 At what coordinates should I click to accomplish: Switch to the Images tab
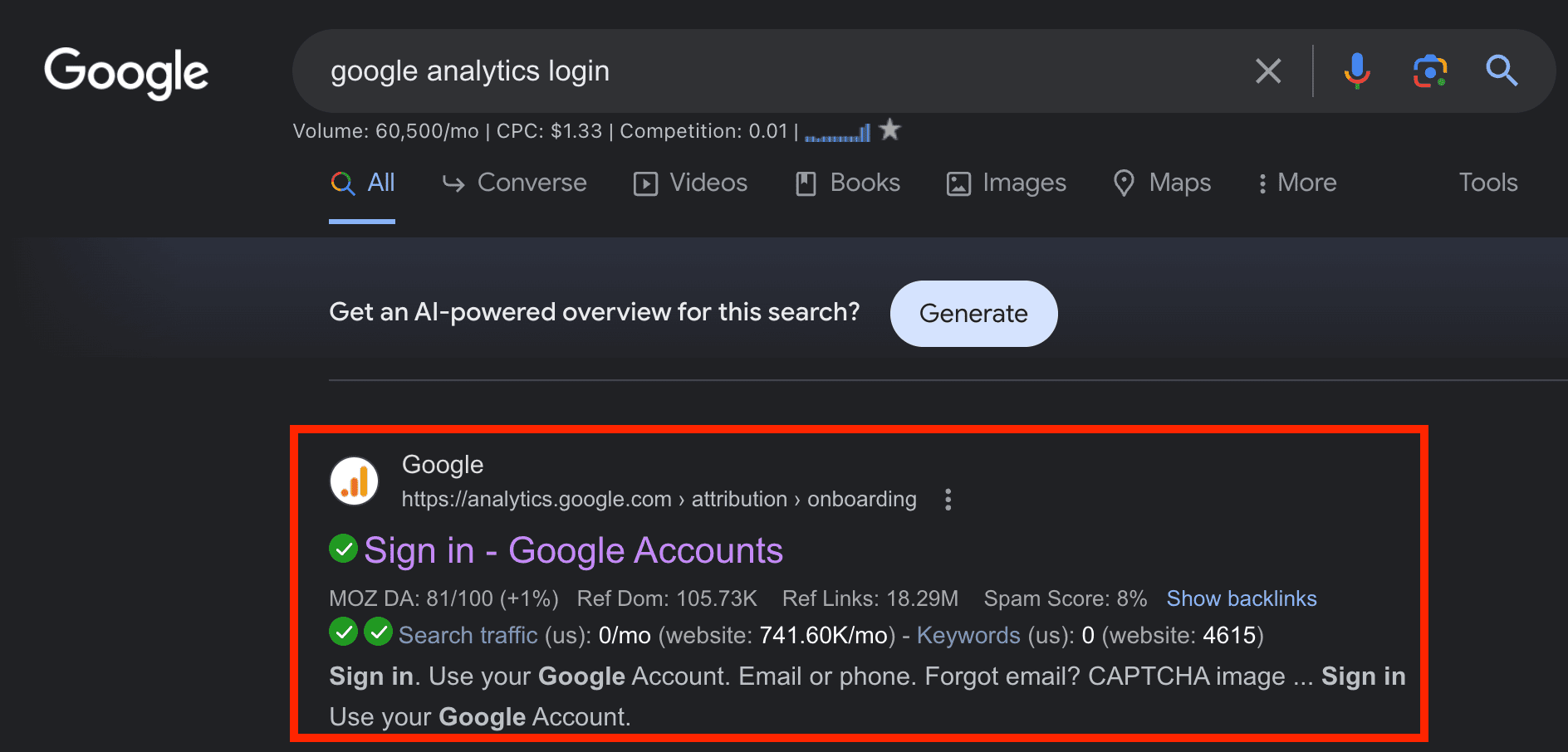pyautogui.click(x=1006, y=183)
